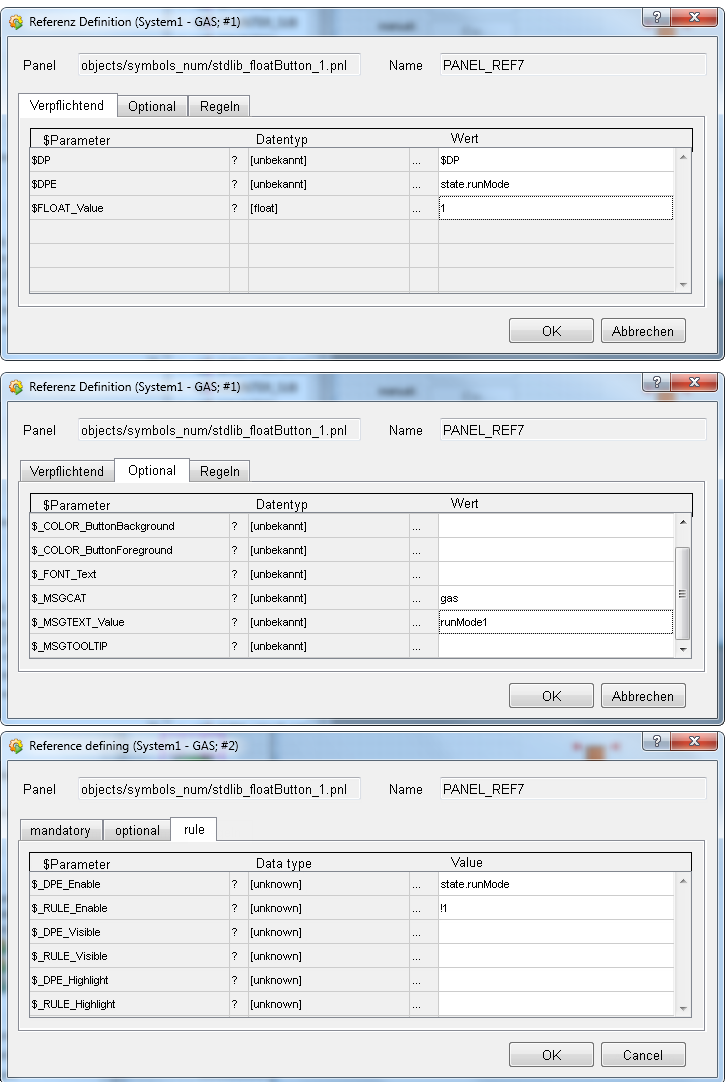Click the scroll-down arrow of the Optional tab table
Image resolution: width=725 pixels, height=1082 pixels.
pos(683,649)
